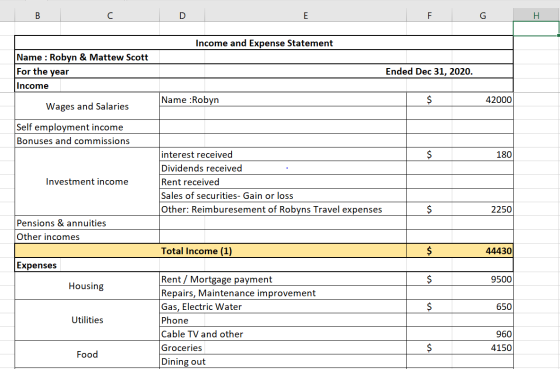560x369 pixels.
Task: Click the 'Investment income' merged cell
Action: pos(87,181)
